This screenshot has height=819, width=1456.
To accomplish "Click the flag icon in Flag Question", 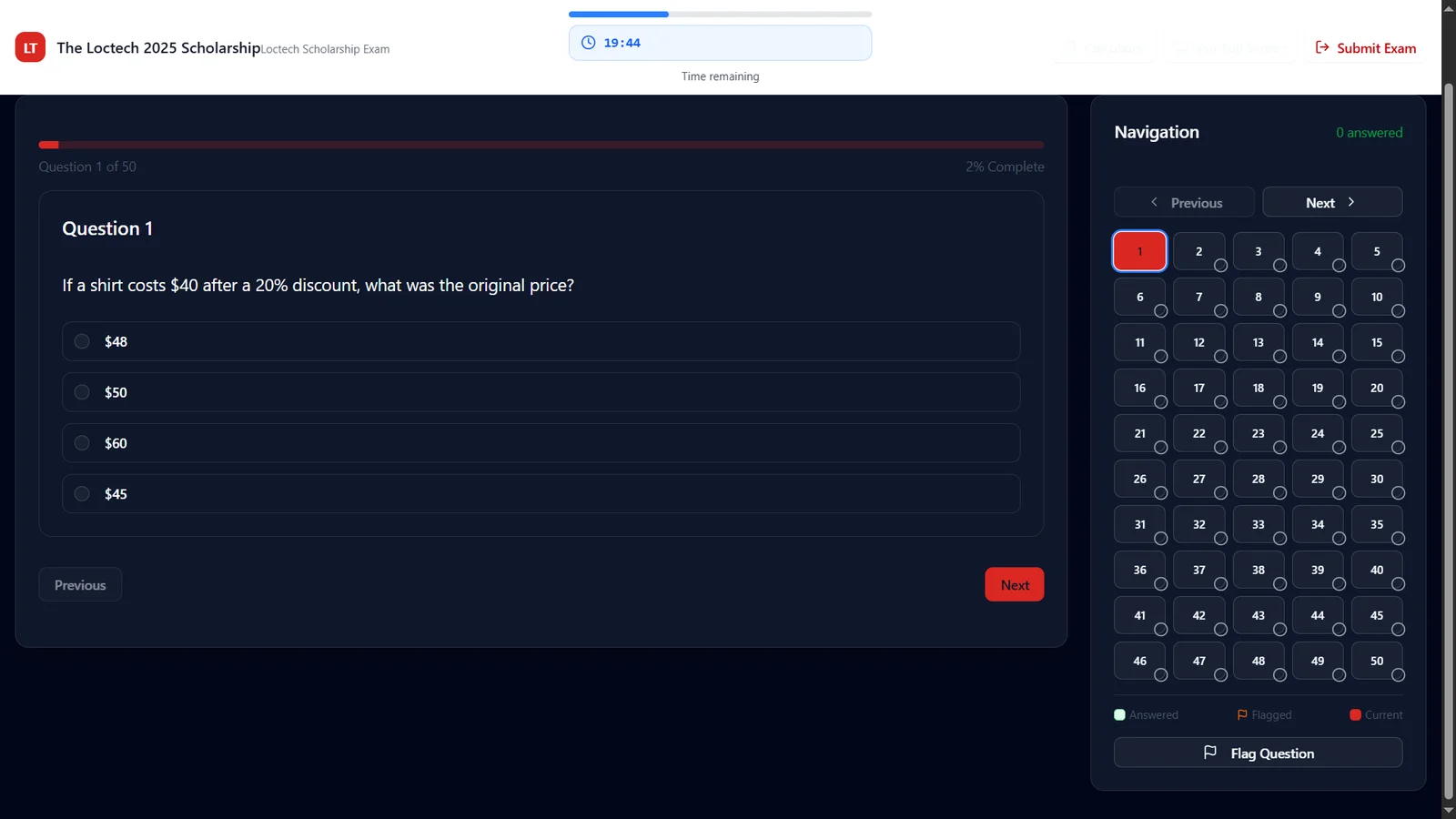I will (x=1210, y=753).
